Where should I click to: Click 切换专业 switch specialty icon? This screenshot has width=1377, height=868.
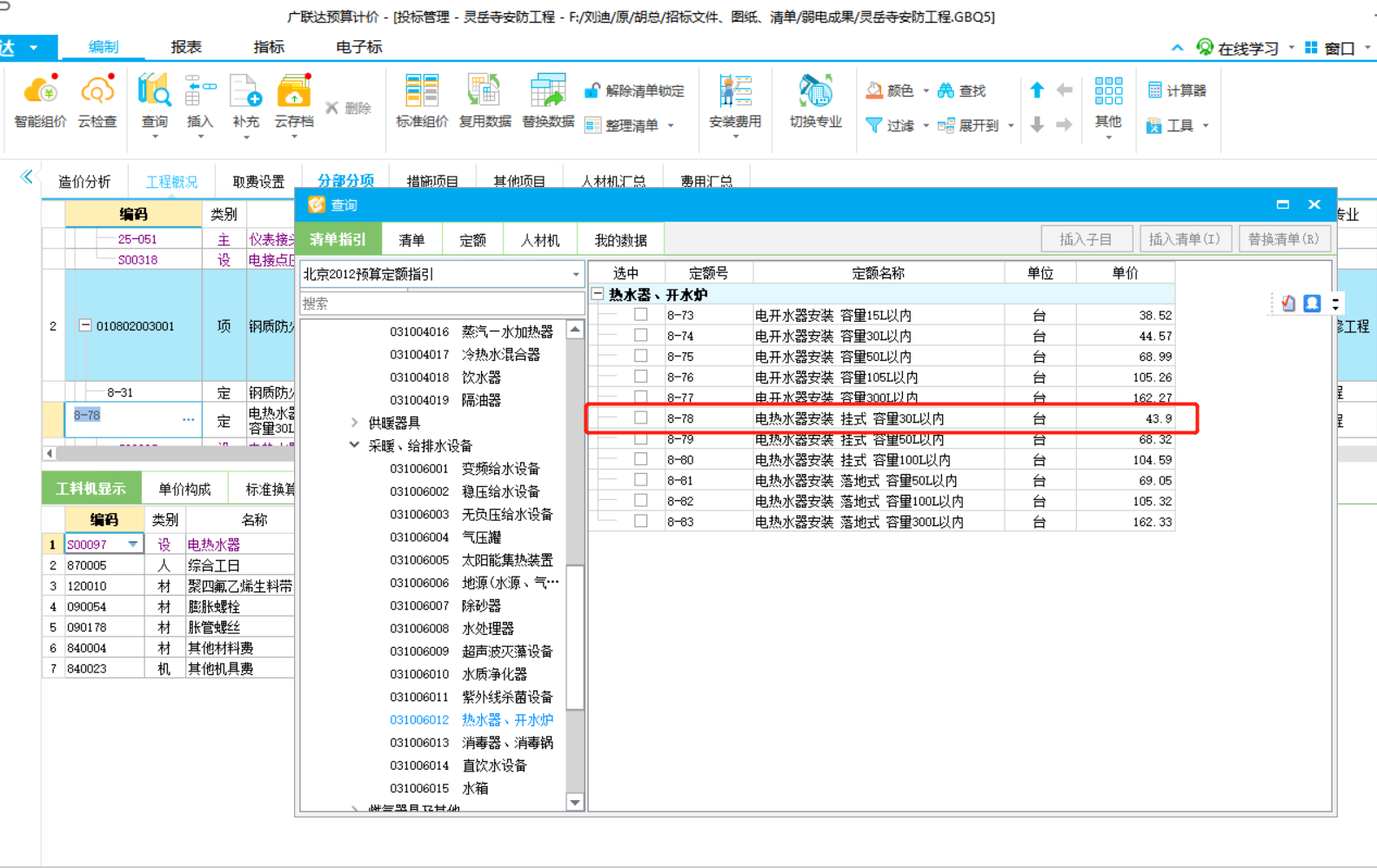[816, 102]
